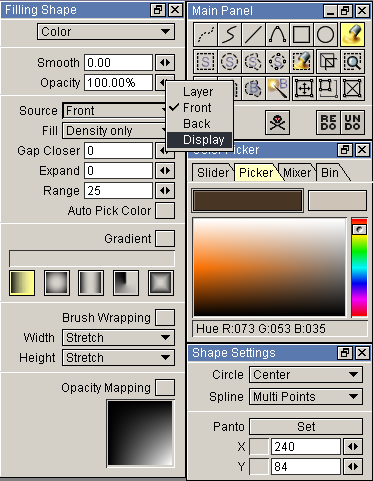This screenshot has width=373, height=481.
Task: Switch to the Bin tab
Action: click(x=330, y=173)
